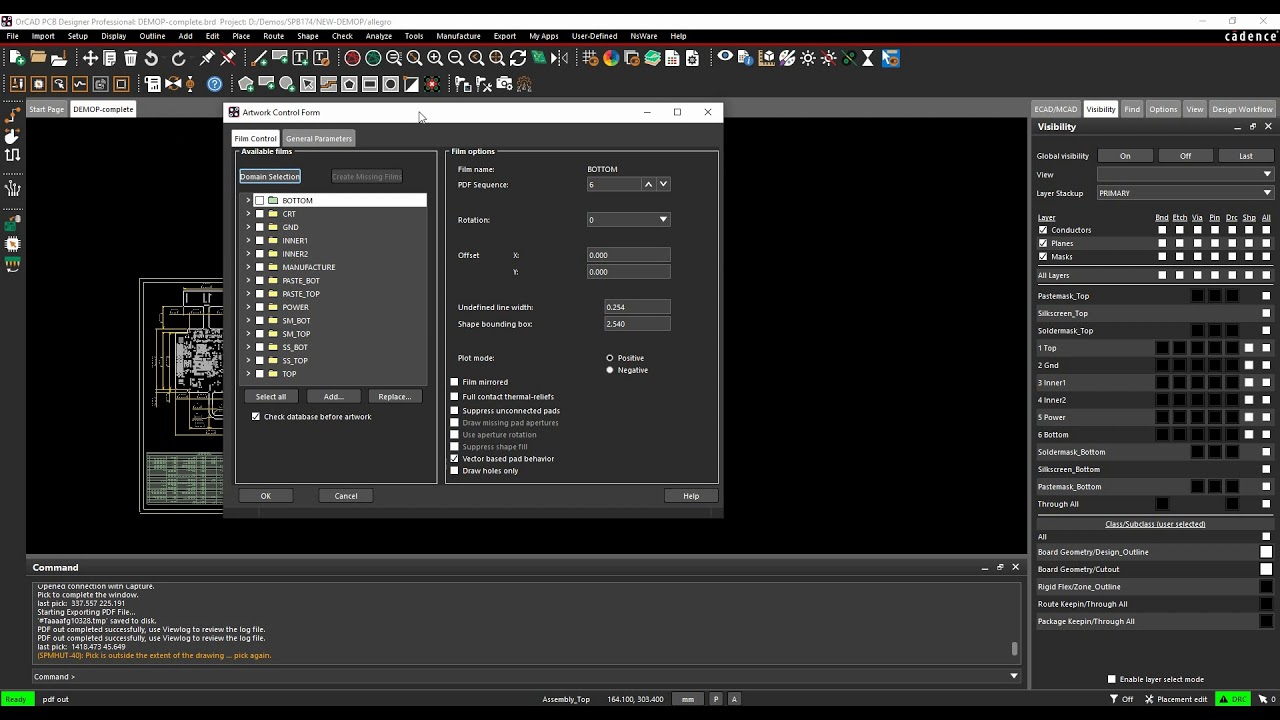The height and width of the screenshot is (720, 1280).
Task: Click the Delete trash can icon
Action: (x=130, y=59)
